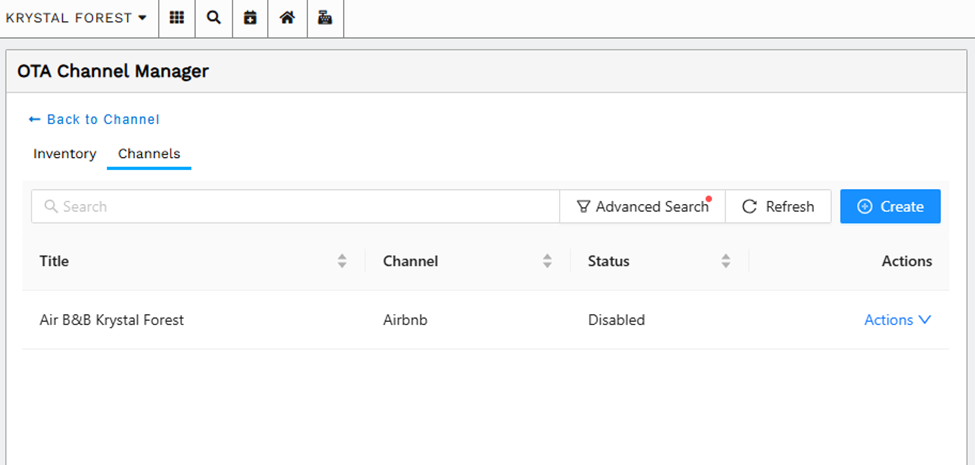This screenshot has height=465, width=975.
Task: Switch to the Inventory tab
Action: (x=65, y=154)
